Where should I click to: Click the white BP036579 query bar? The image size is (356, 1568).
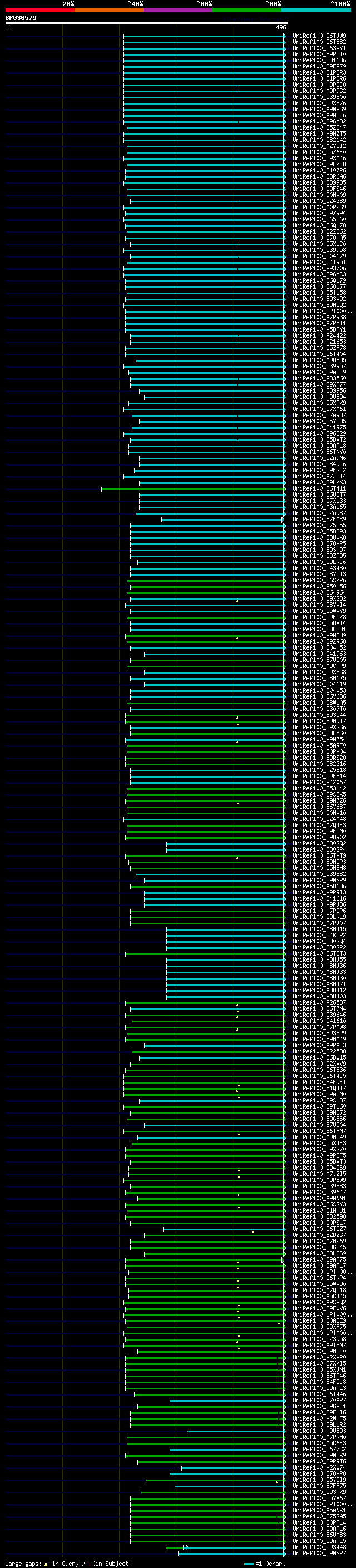pos(147,22)
